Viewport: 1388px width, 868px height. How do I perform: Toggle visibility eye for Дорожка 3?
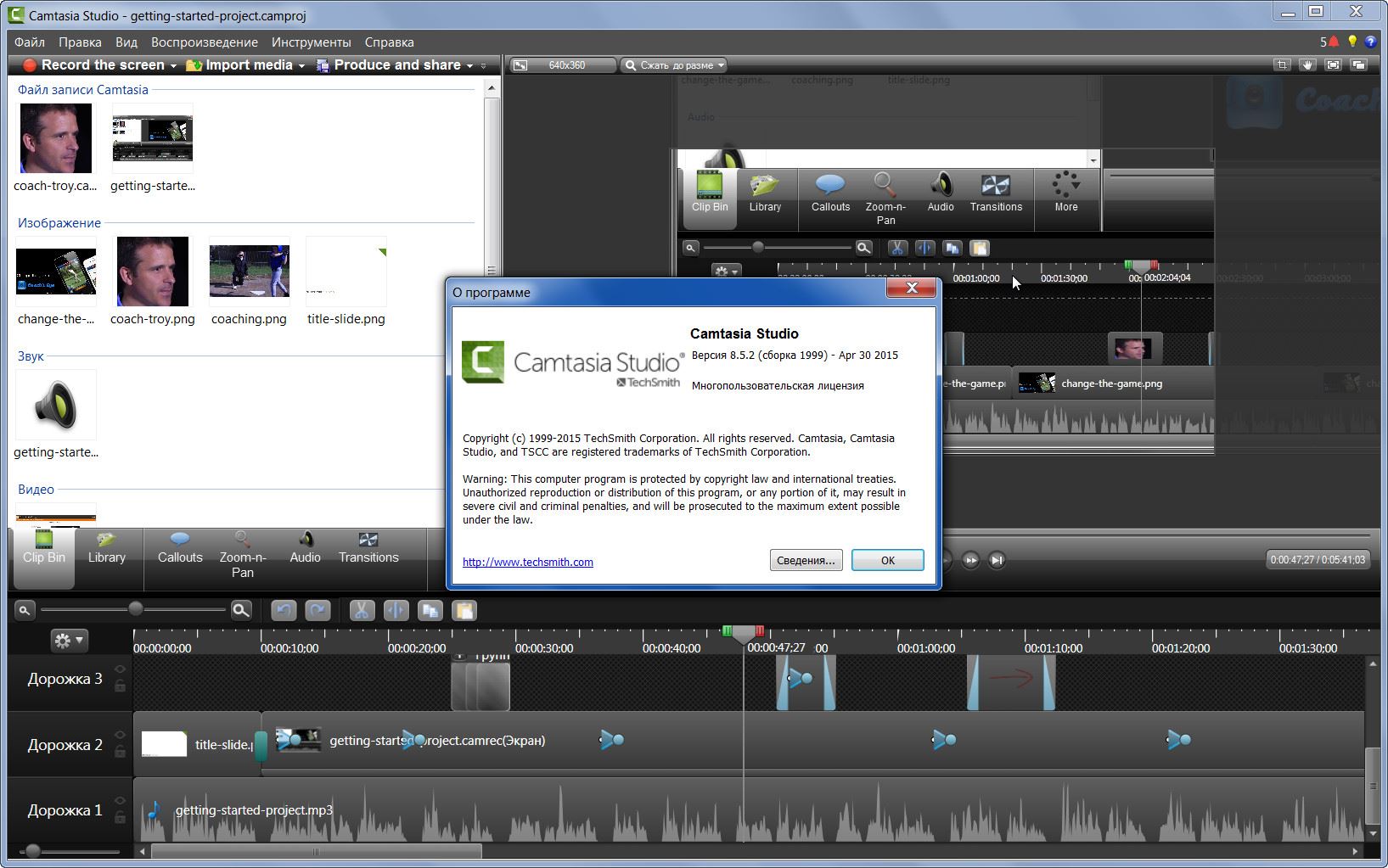point(120,670)
